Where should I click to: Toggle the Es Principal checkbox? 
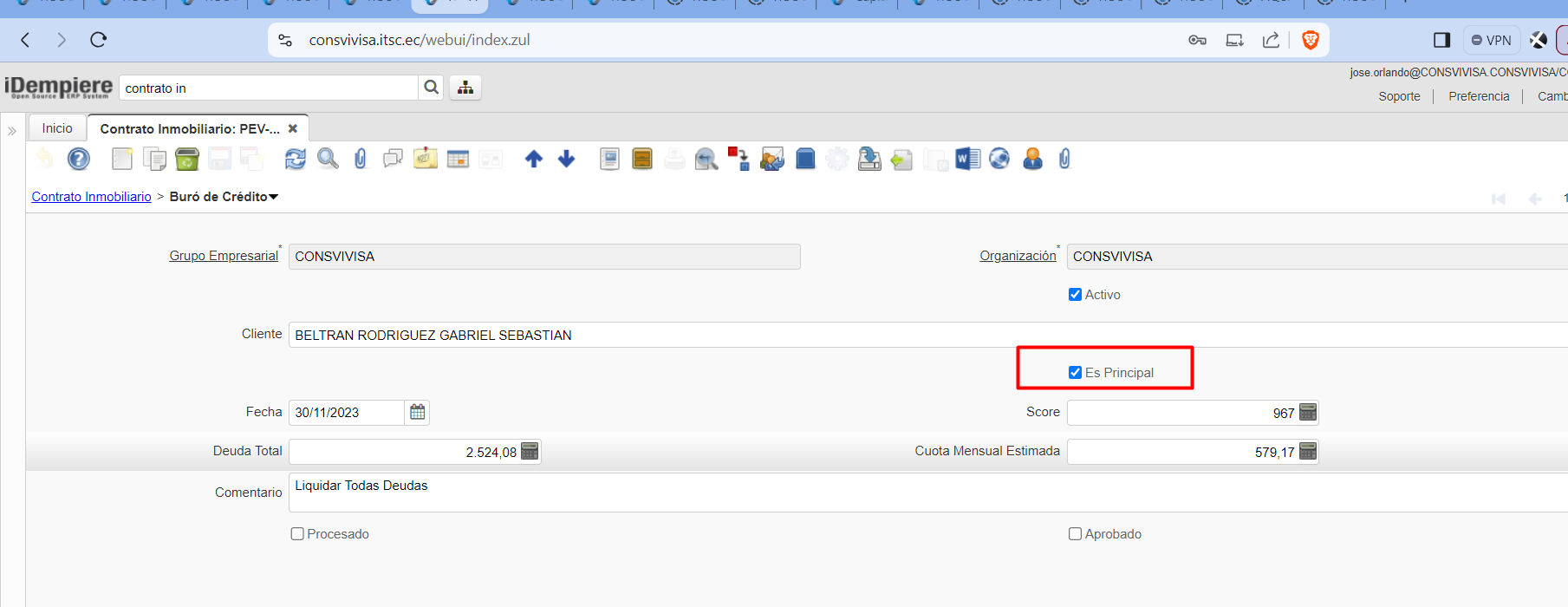point(1075,373)
